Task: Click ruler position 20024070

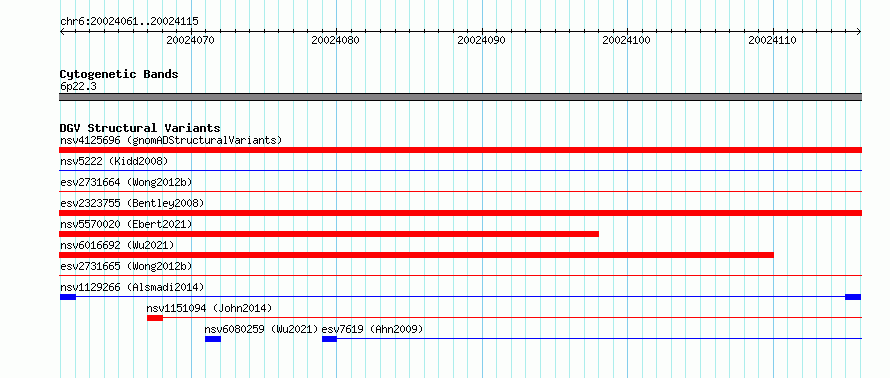Action: coord(191,40)
